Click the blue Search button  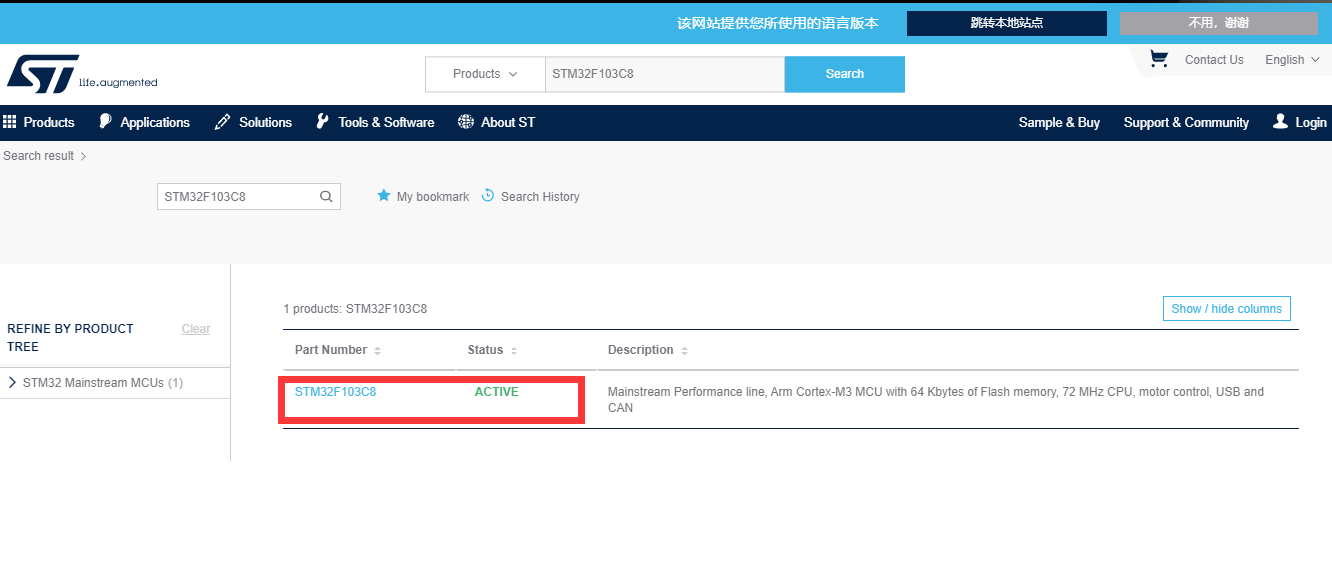[845, 74]
